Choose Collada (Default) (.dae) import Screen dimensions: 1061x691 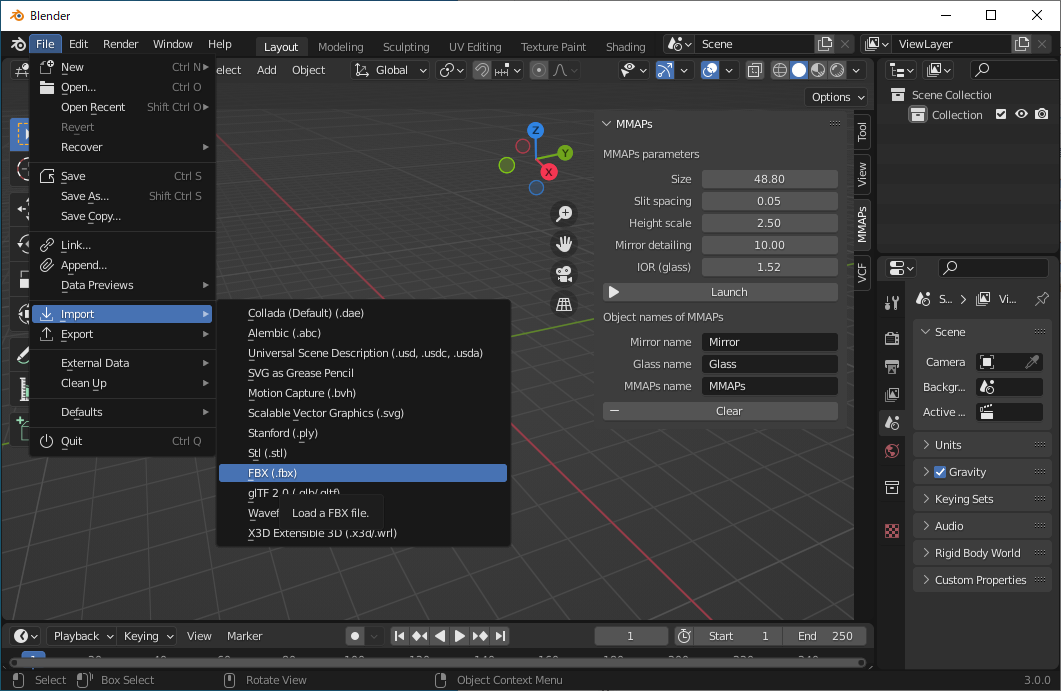point(363,313)
